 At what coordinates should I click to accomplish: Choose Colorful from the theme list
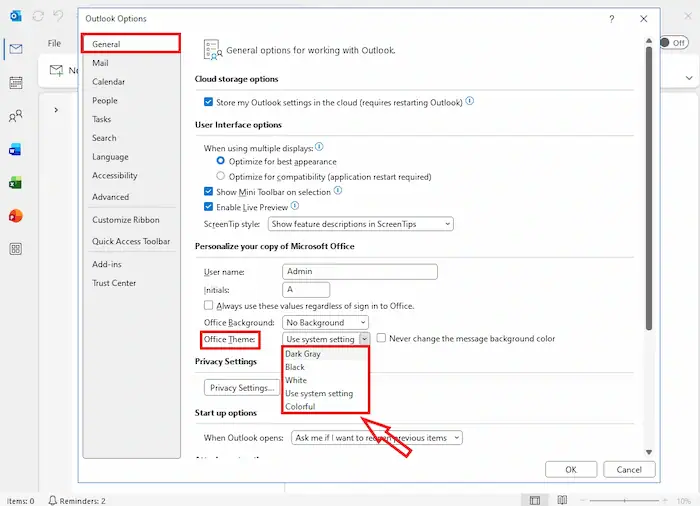pos(325,406)
